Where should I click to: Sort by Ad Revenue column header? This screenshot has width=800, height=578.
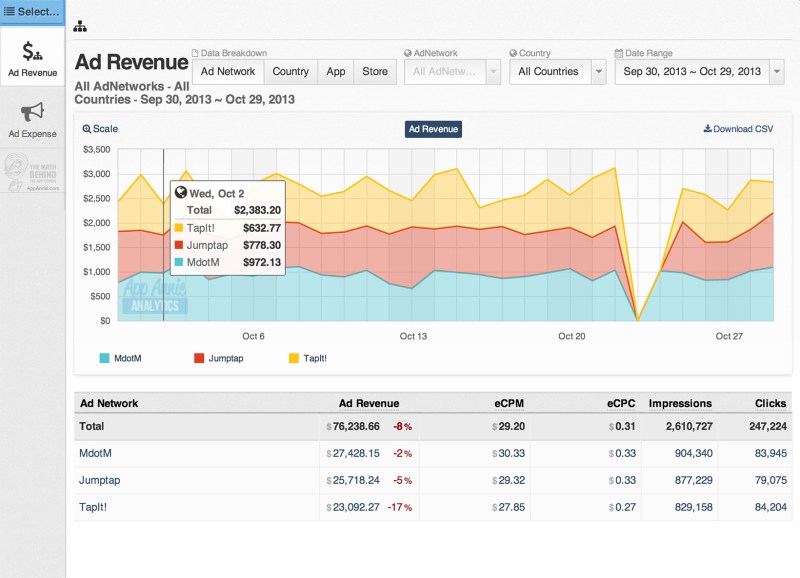pyautogui.click(x=369, y=403)
